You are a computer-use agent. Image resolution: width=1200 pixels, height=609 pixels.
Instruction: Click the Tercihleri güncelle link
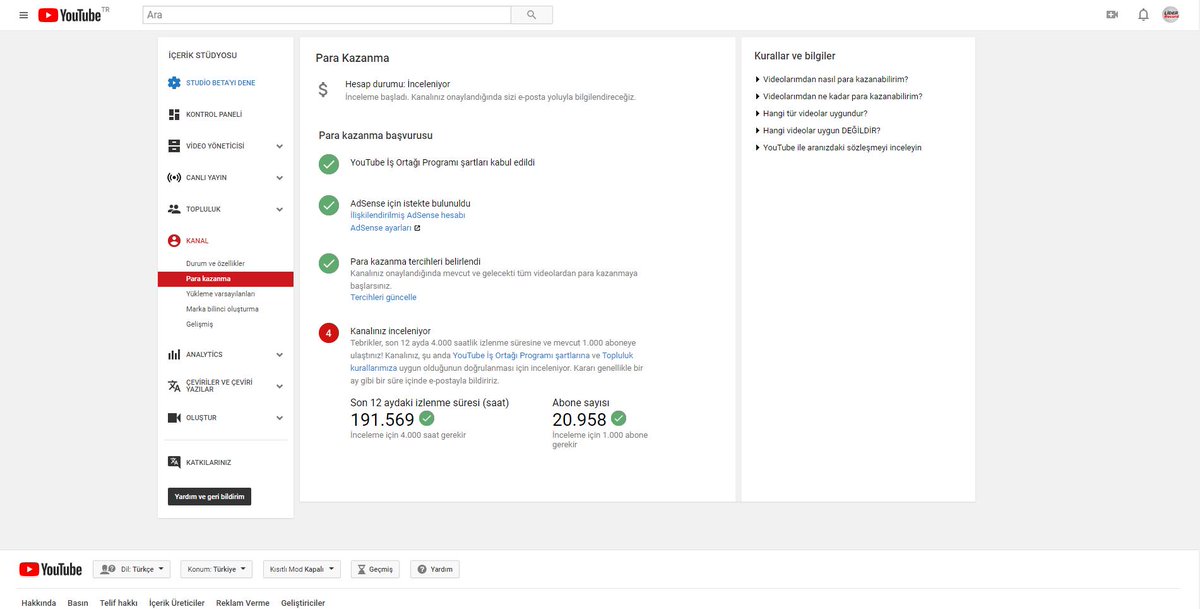383,297
